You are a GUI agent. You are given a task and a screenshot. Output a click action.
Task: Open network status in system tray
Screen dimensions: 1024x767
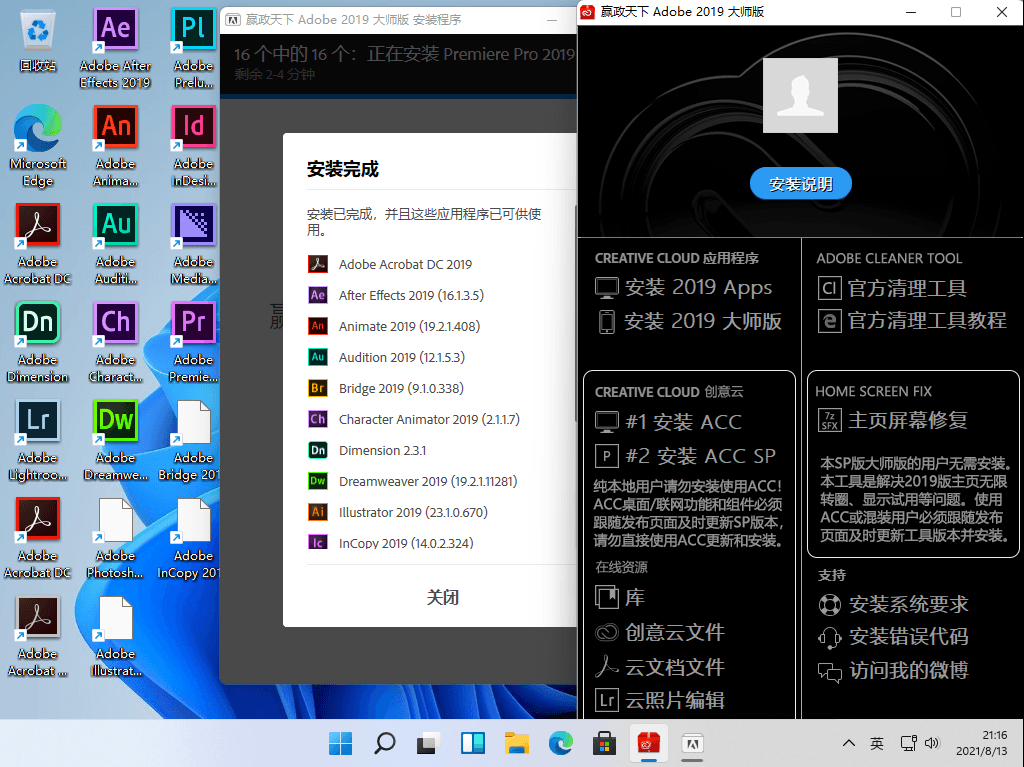(x=908, y=743)
